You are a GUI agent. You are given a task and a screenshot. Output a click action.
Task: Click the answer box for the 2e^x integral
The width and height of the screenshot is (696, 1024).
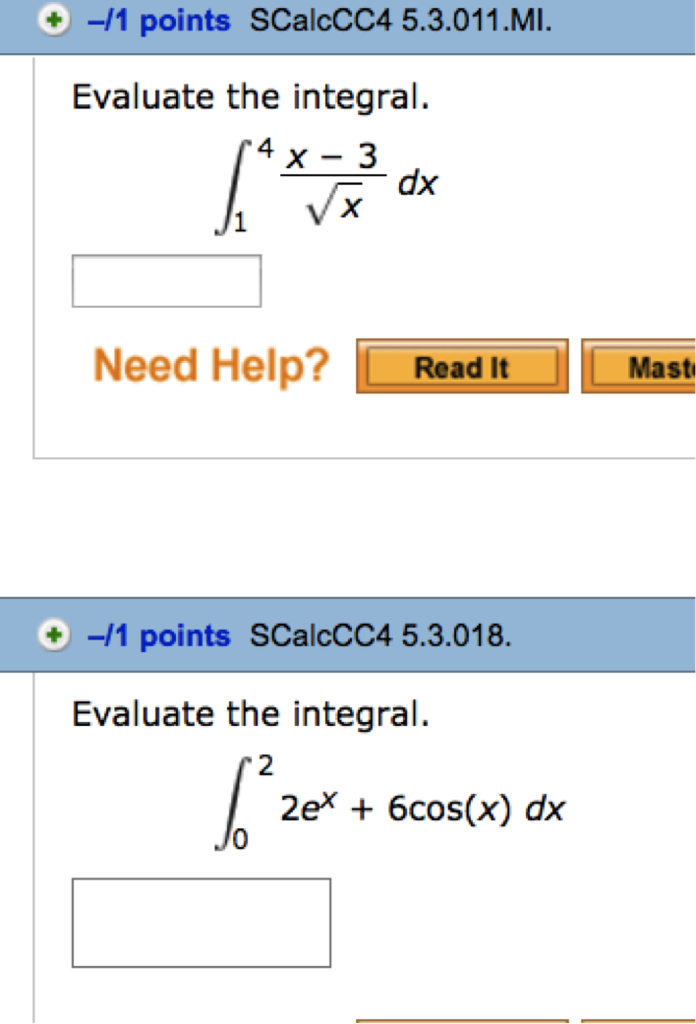click(201, 922)
